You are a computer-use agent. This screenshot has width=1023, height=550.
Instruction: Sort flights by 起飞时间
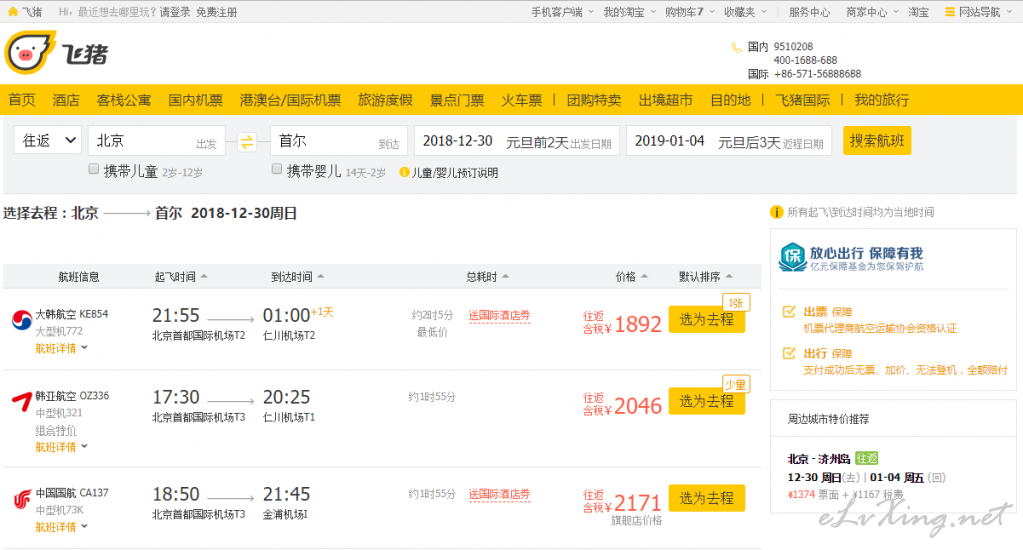point(181,277)
